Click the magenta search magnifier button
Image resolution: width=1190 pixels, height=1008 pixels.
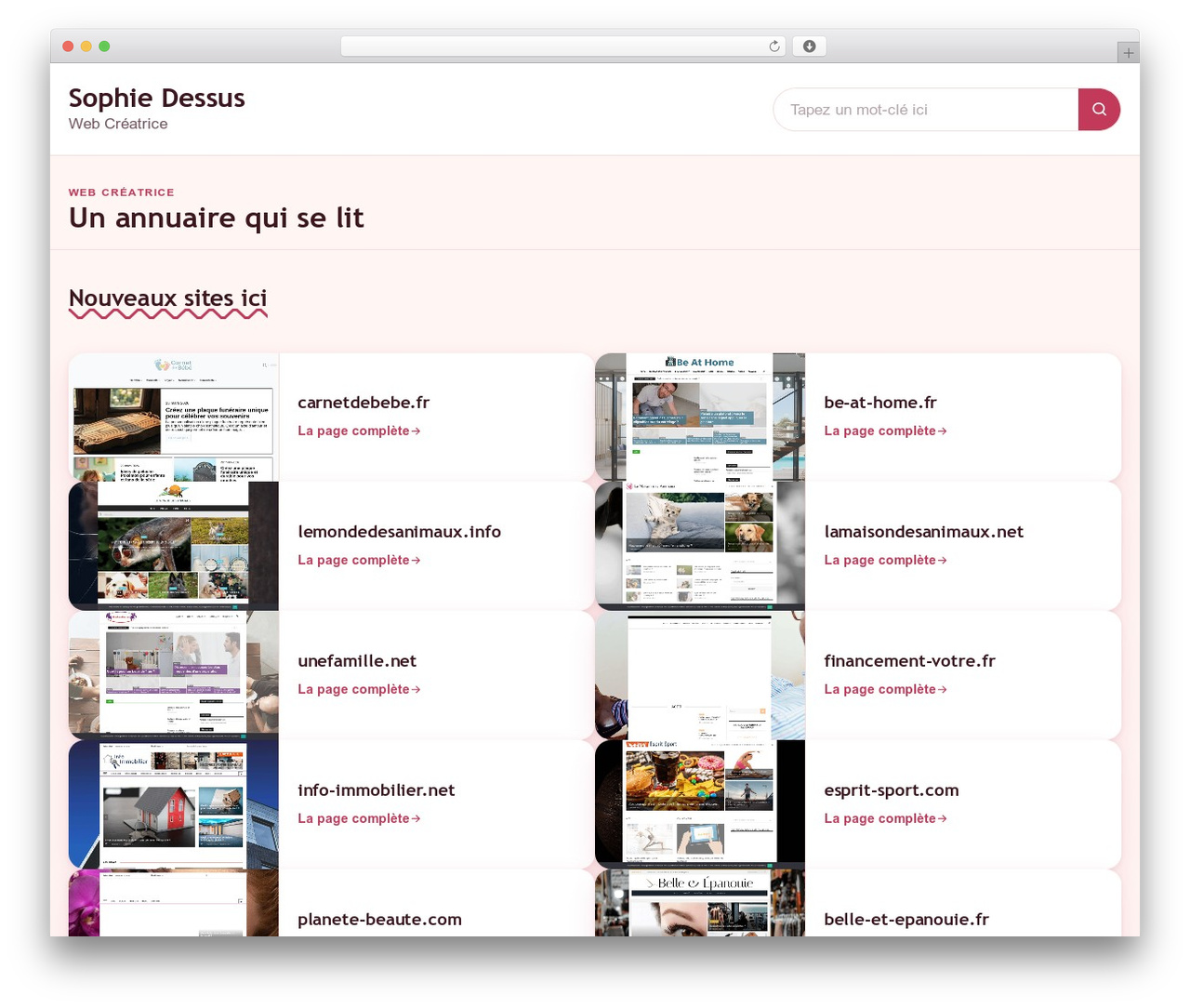pos(1099,110)
